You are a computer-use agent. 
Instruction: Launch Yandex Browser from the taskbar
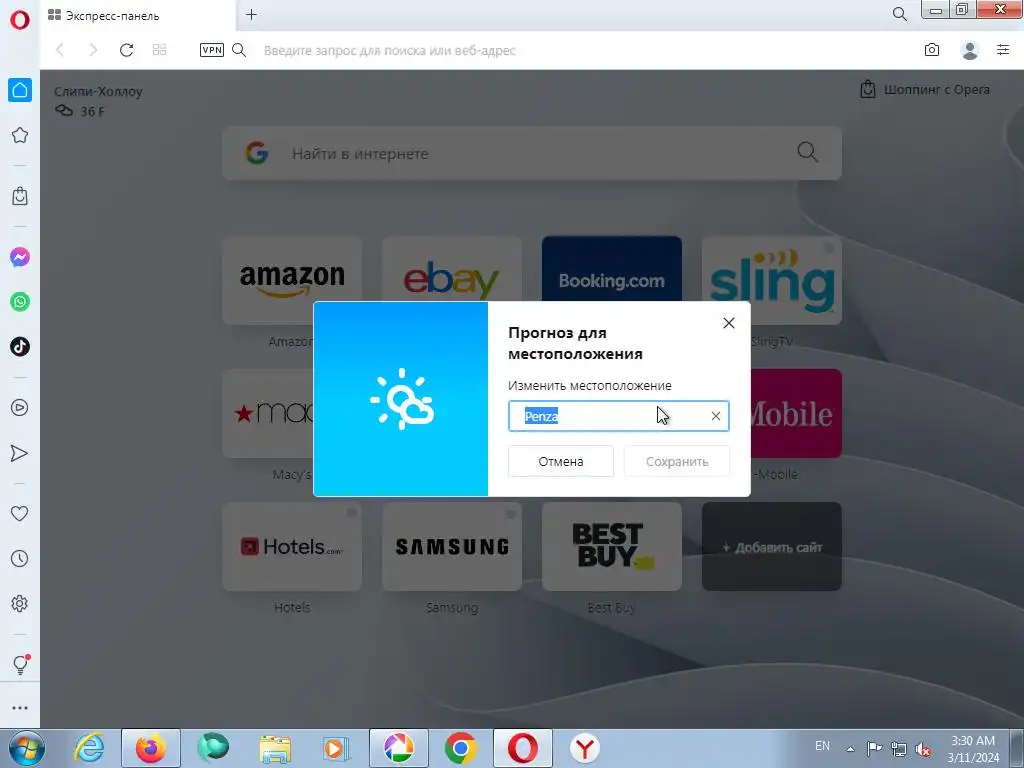click(x=584, y=748)
